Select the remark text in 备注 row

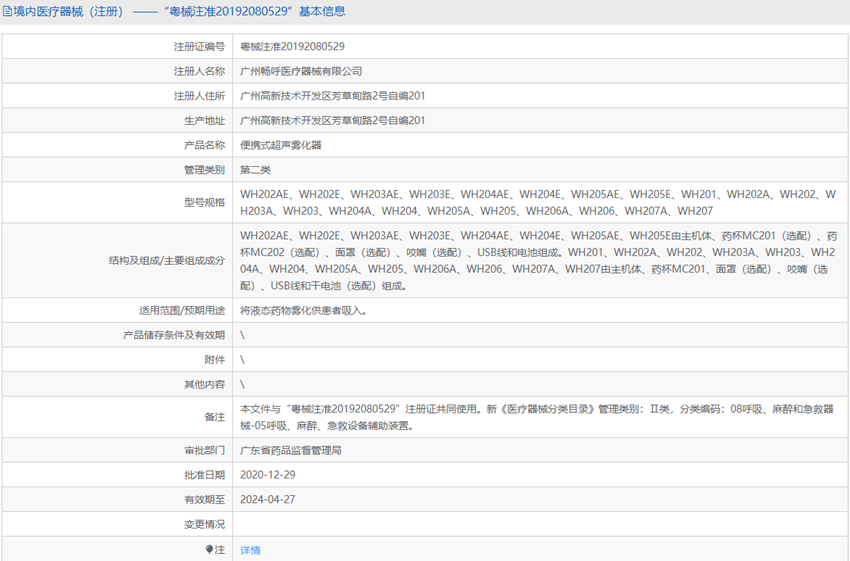click(537, 417)
